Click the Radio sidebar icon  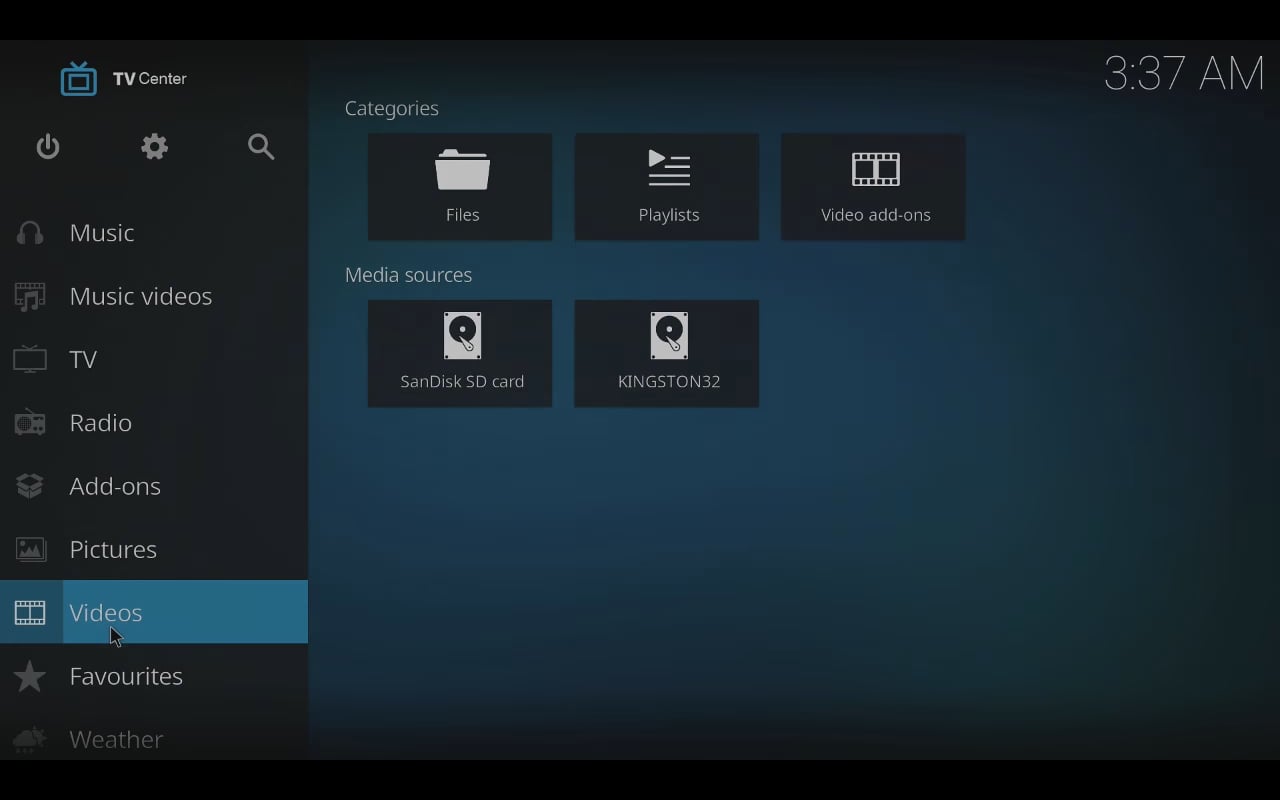30,422
